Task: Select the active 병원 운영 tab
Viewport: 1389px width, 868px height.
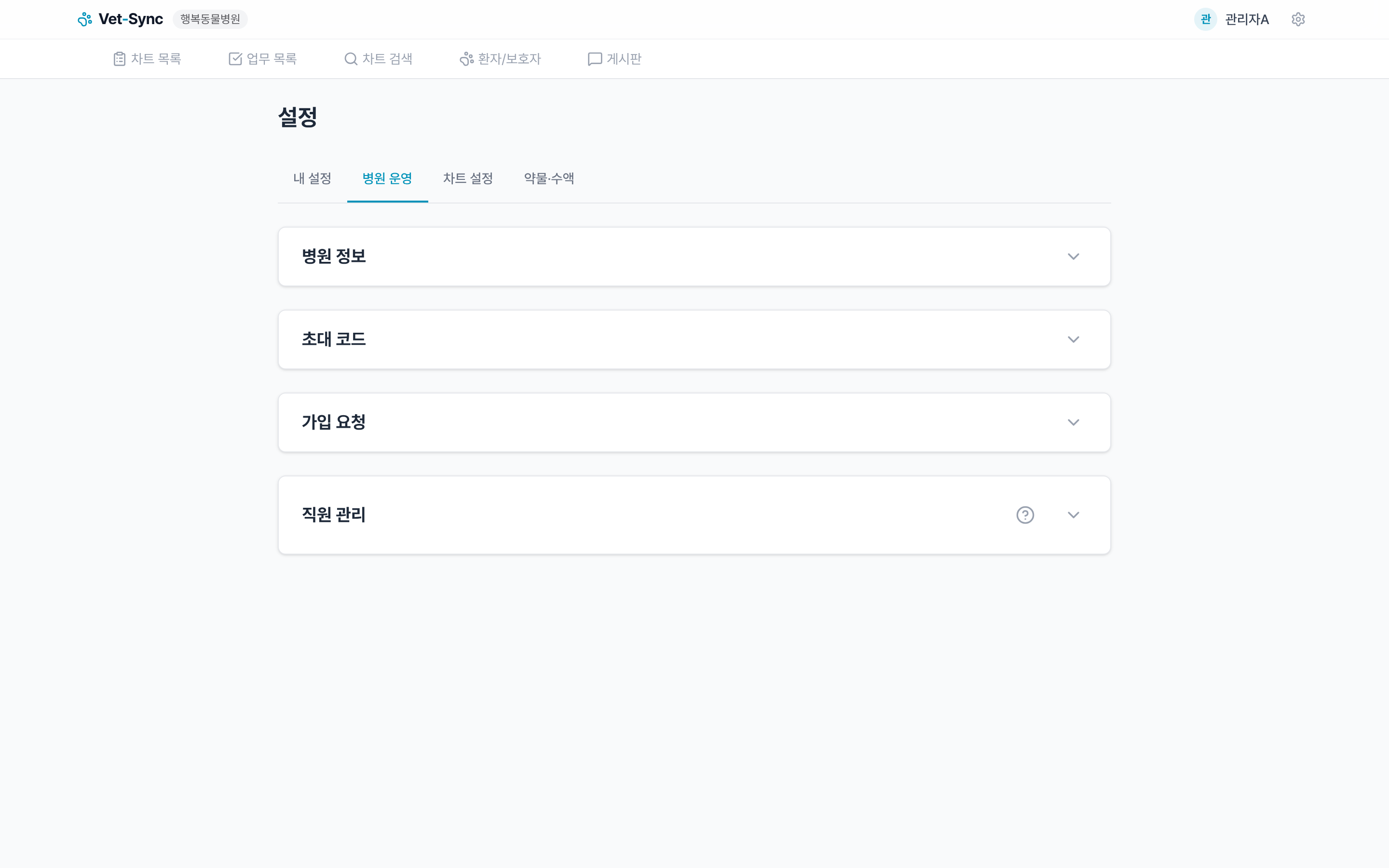Action: 387,178
